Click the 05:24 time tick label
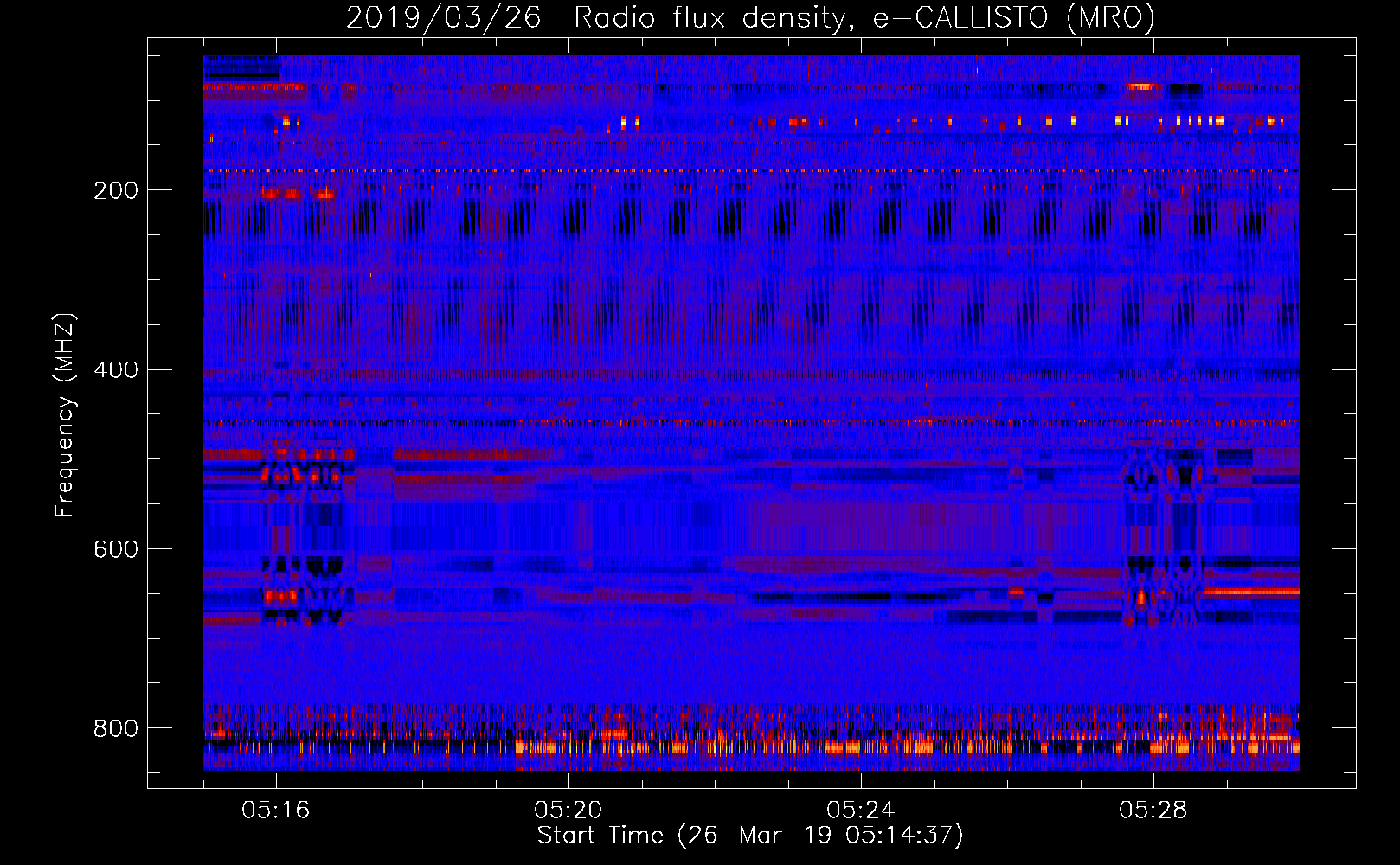This screenshot has width=1400, height=865. 861,810
